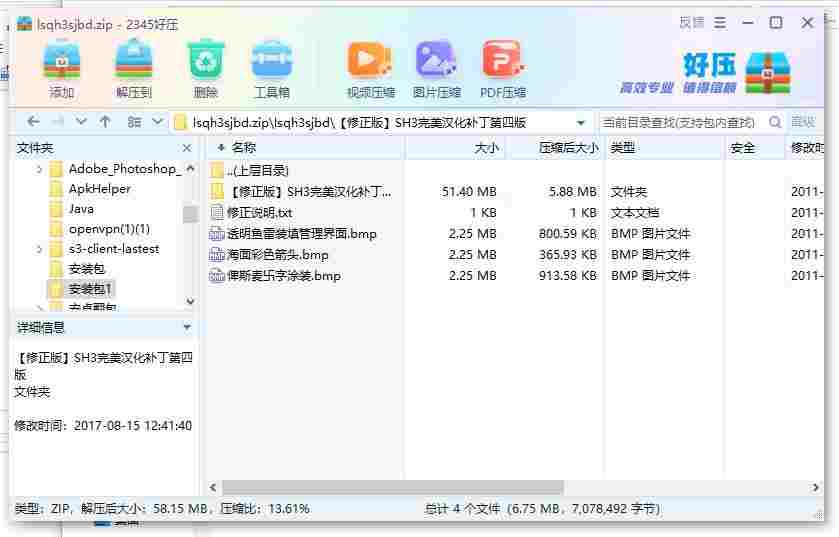The width and height of the screenshot is (839, 537).
Task: Click the 好压 brand logo banner
Action: coord(705,73)
